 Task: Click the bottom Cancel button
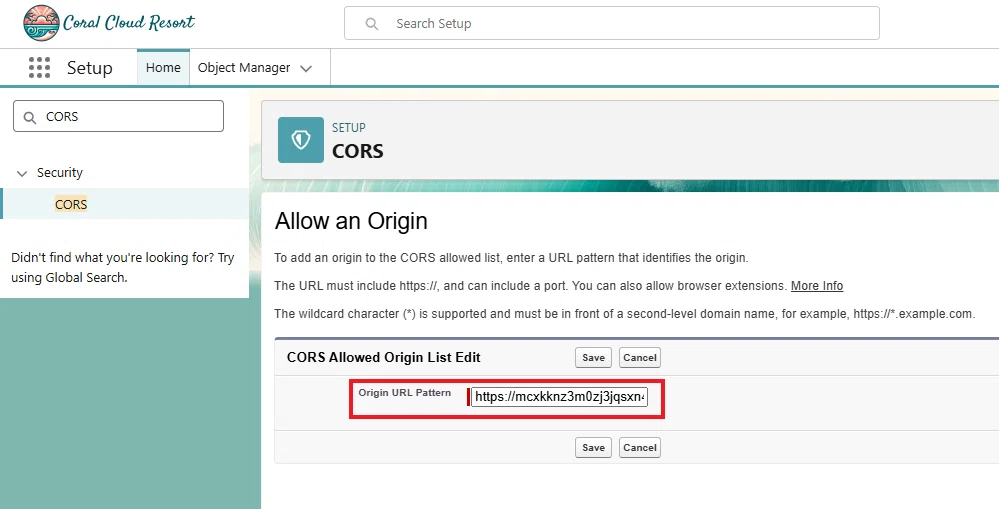[640, 447]
